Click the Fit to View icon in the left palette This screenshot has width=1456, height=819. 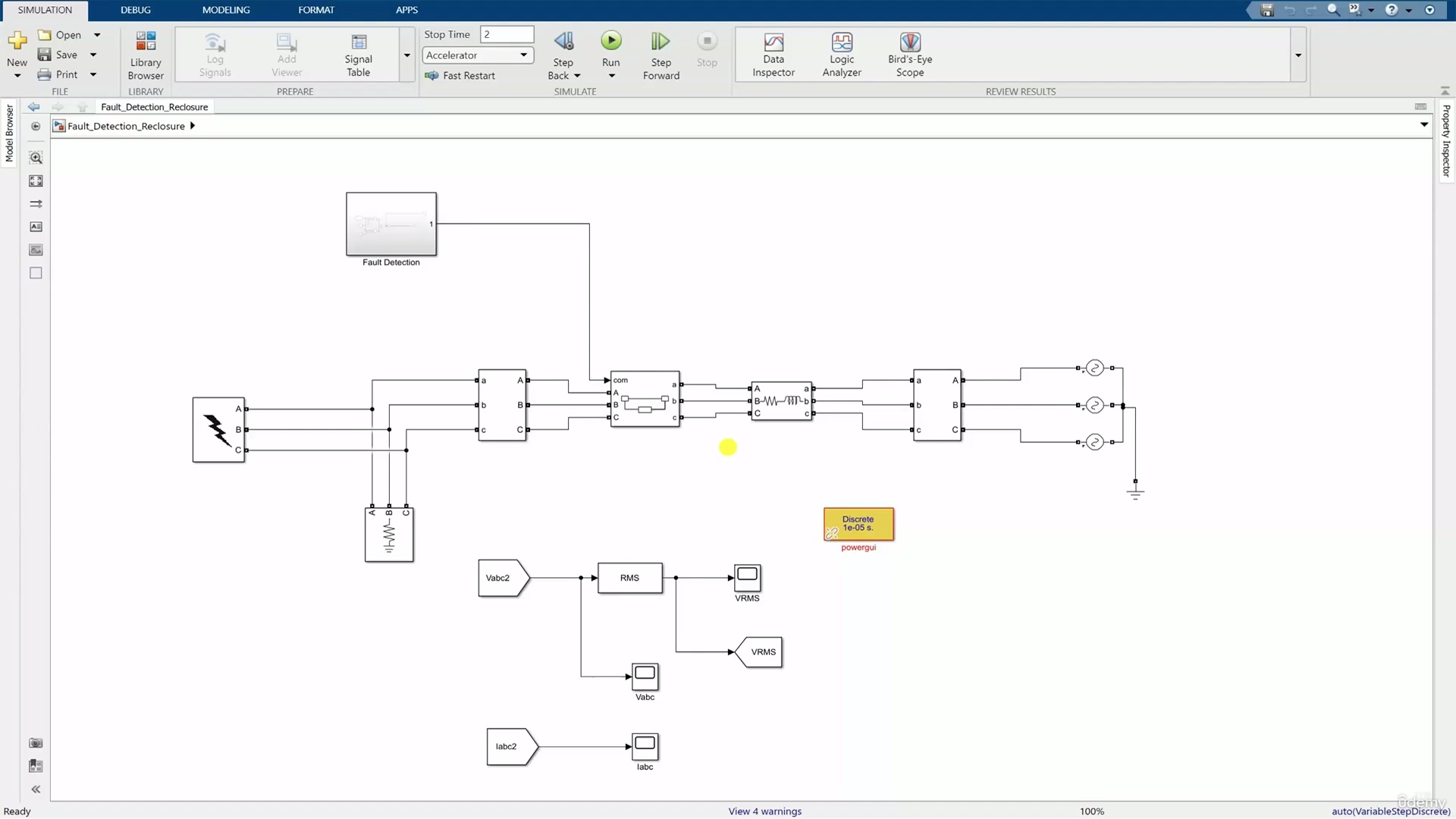pos(36,181)
